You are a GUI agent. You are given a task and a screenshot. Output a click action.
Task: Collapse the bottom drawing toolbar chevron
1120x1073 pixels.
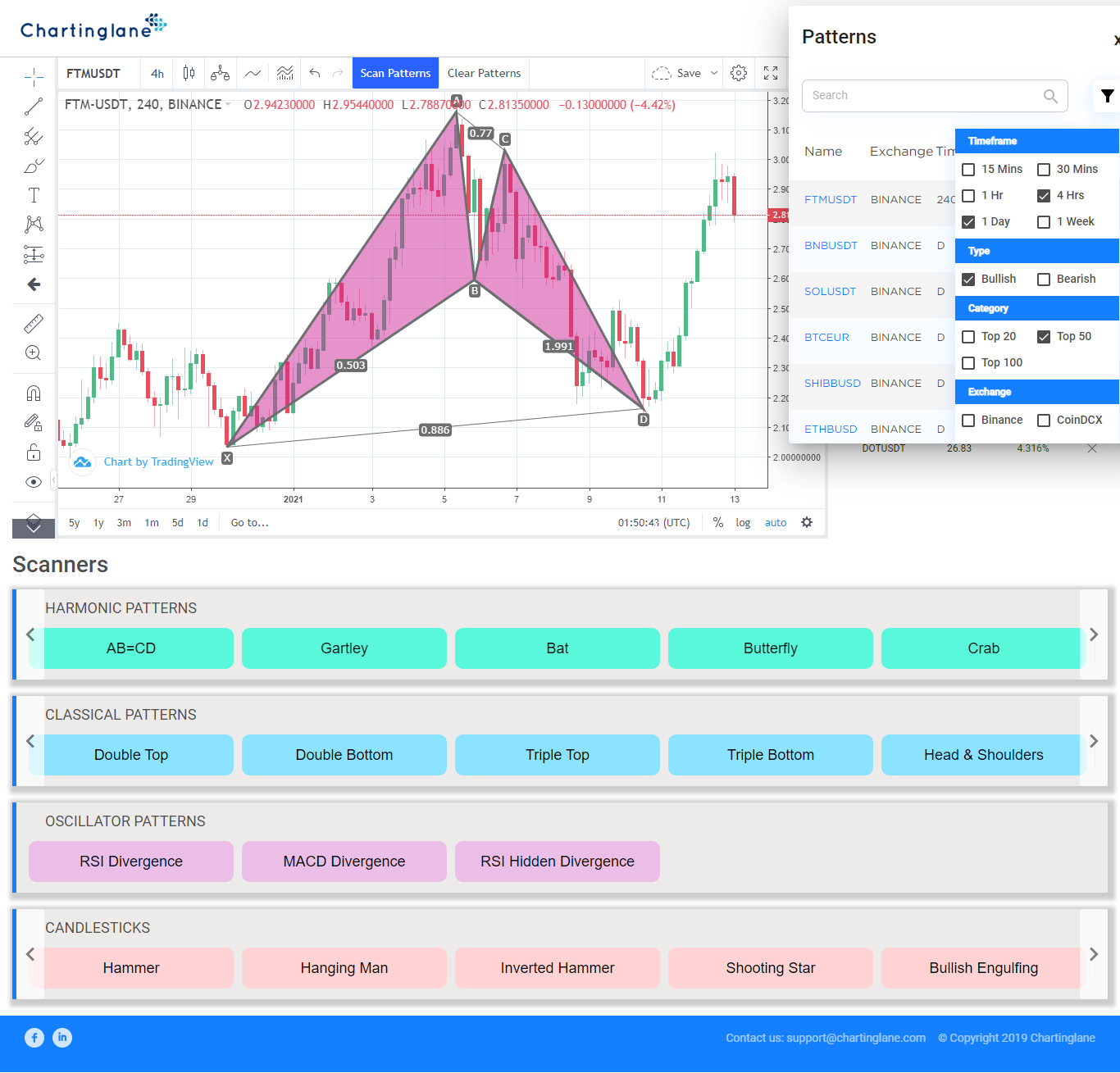coord(34,528)
